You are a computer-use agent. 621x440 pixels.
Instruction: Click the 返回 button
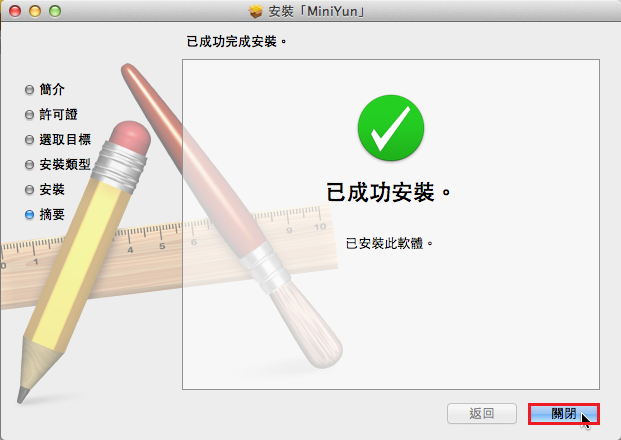coord(482,413)
